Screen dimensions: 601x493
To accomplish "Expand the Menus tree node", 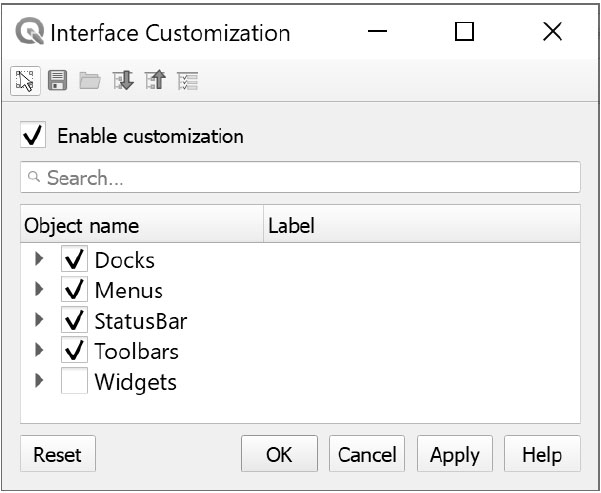I will [40, 290].
